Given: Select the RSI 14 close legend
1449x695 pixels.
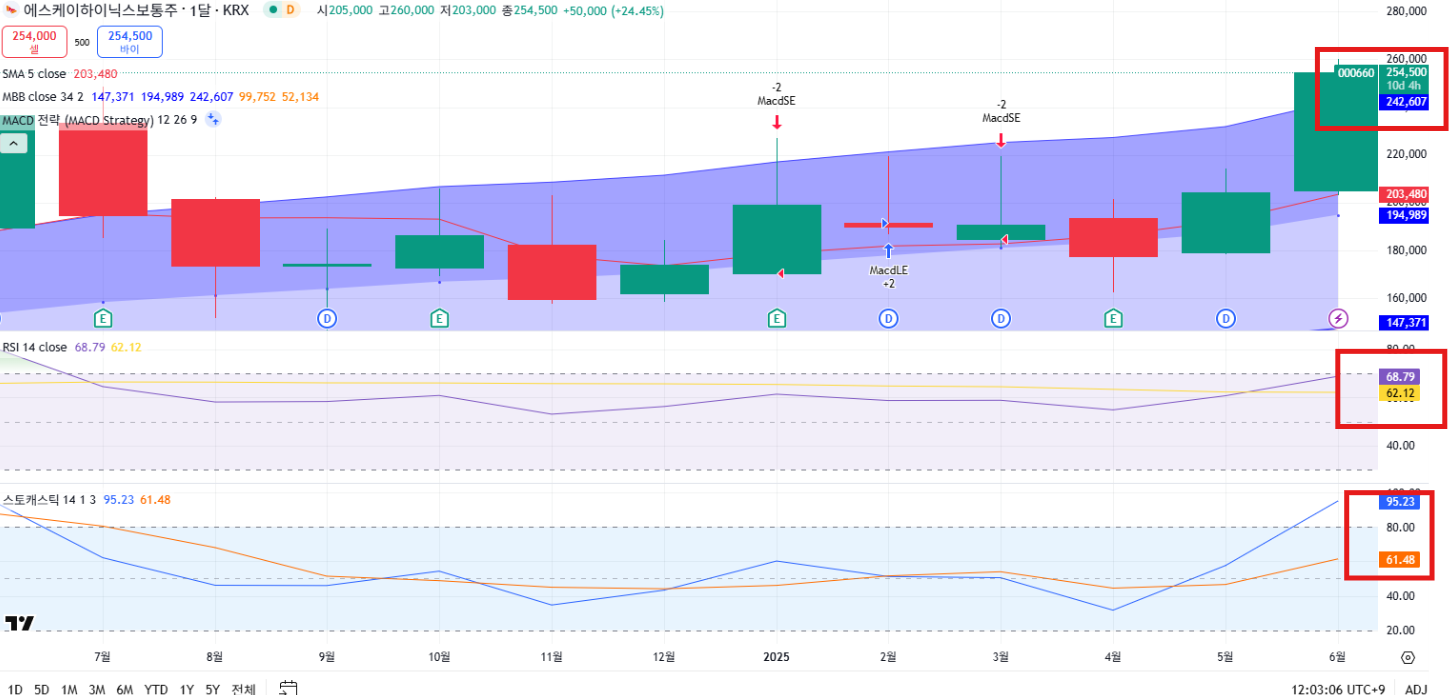Looking at the screenshot, I should (x=34, y=347).
